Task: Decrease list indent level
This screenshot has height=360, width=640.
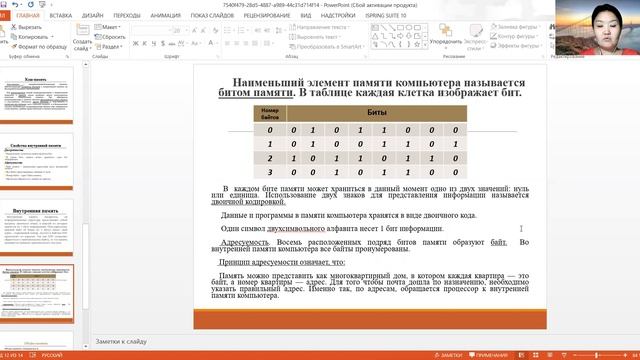Action: pyautogui.click(x=258, y=31)
